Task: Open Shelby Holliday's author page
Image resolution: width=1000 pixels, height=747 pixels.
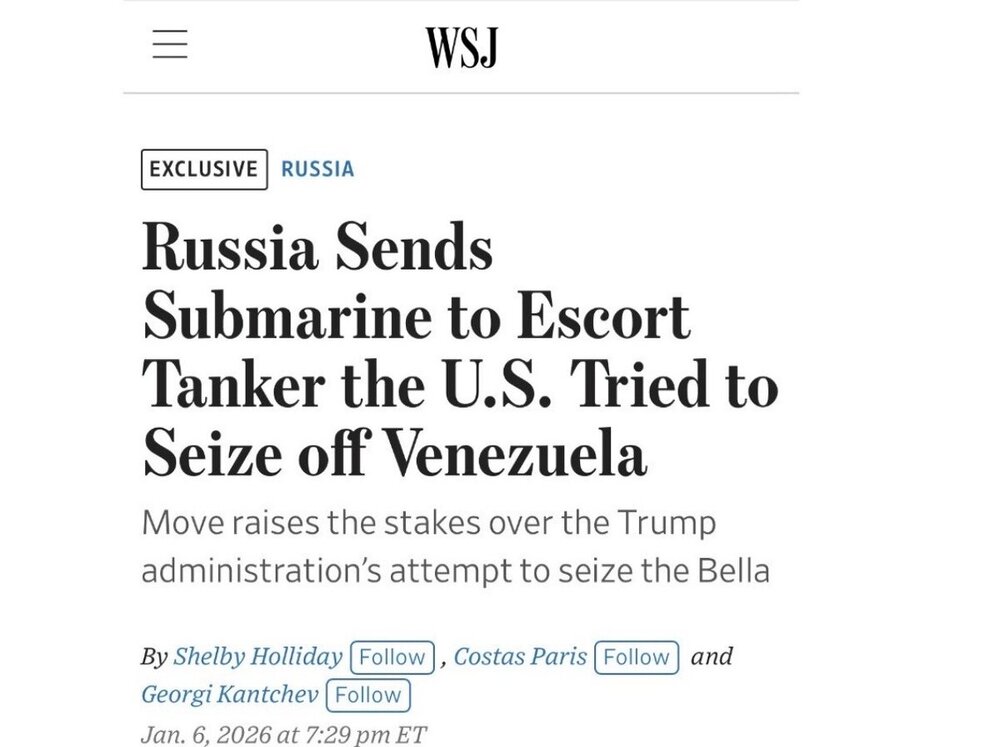Action: [x=258, y=657]
